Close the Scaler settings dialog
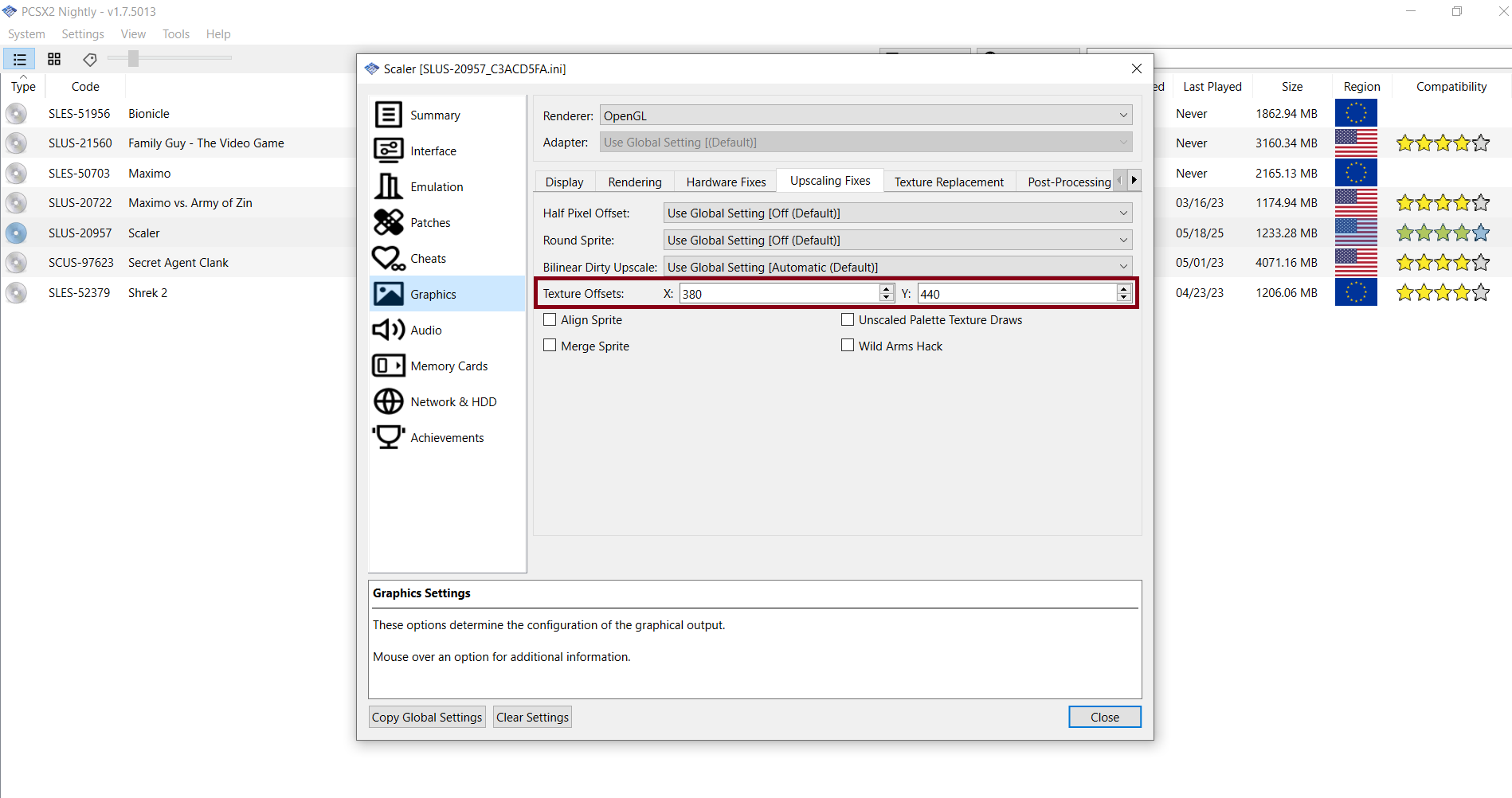The width and height of the screenshot is (1512, 798). [1104, 717]
